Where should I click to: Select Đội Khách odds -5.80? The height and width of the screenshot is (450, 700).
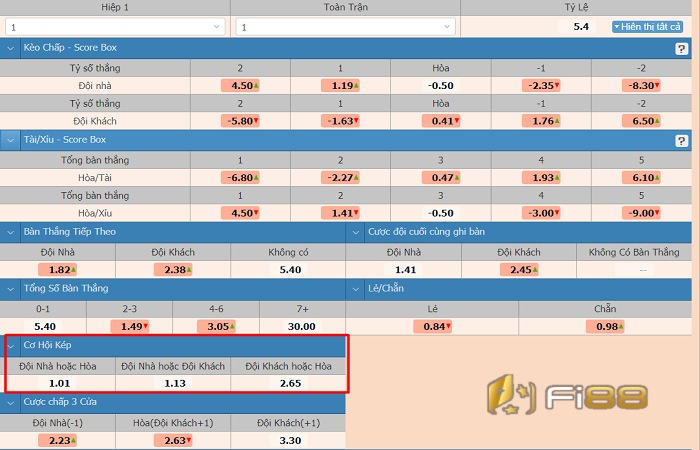pyautogui.click(x=240, y=121)
